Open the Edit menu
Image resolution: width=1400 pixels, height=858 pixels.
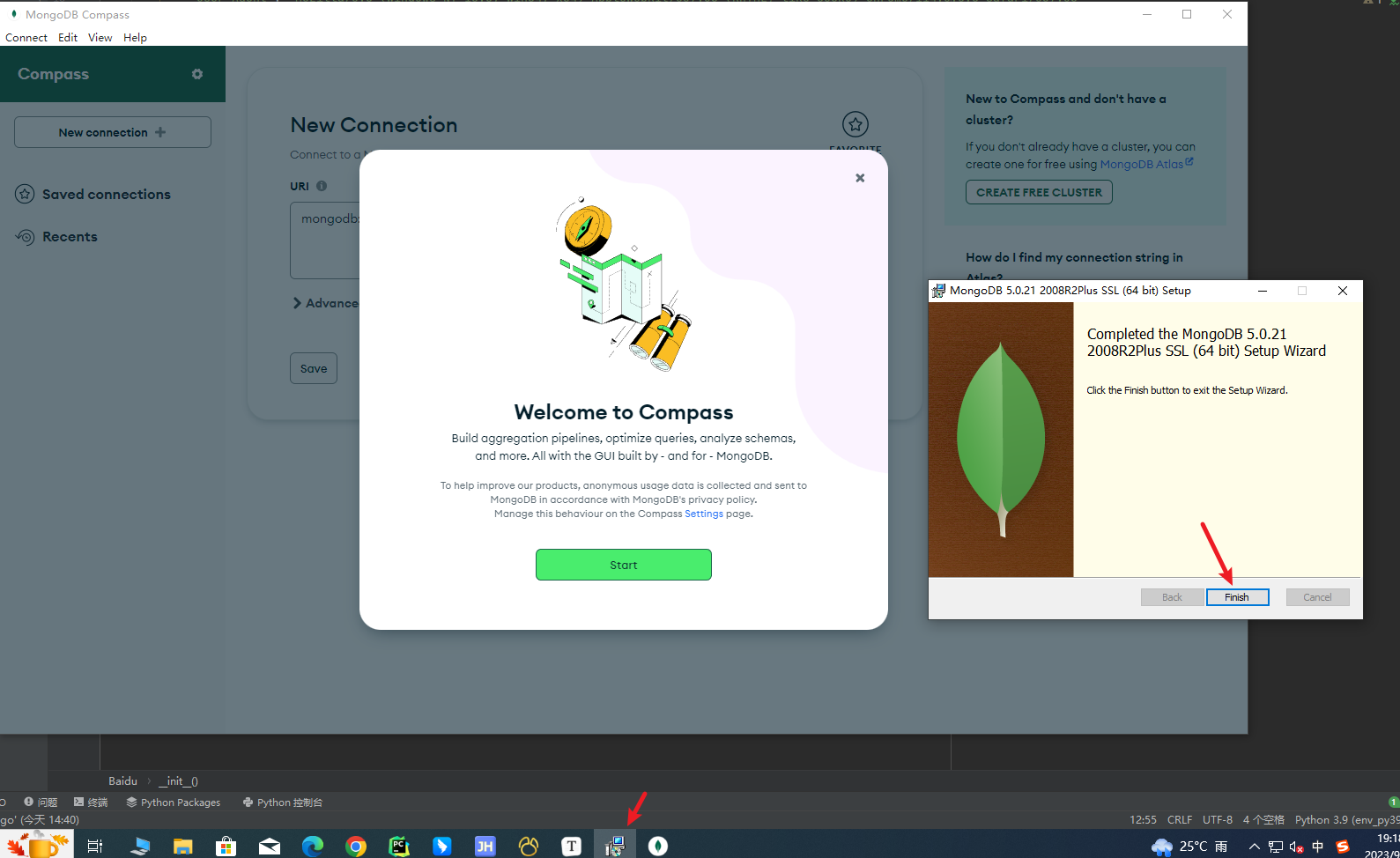pyautogui.click(x=68, y=38)
